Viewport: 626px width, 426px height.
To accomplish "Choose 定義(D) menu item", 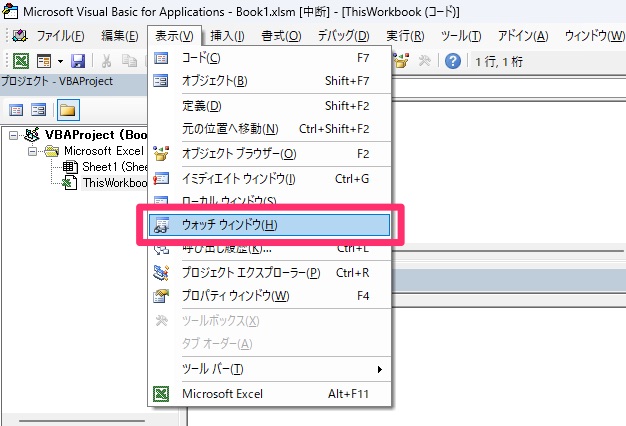I will pos(269,106).
